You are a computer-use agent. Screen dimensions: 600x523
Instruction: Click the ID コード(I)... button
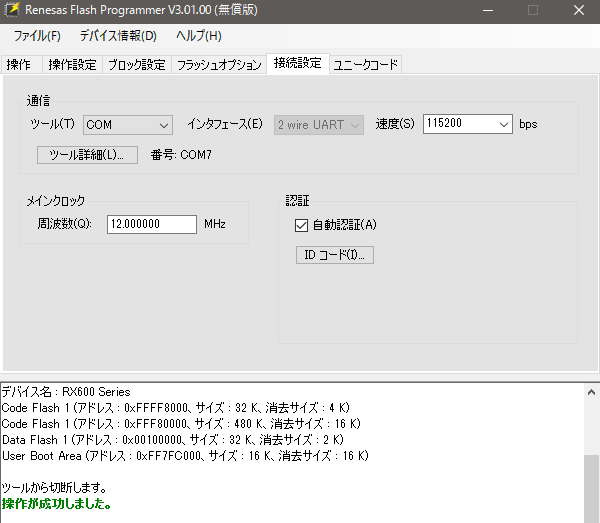click(335, 255)
